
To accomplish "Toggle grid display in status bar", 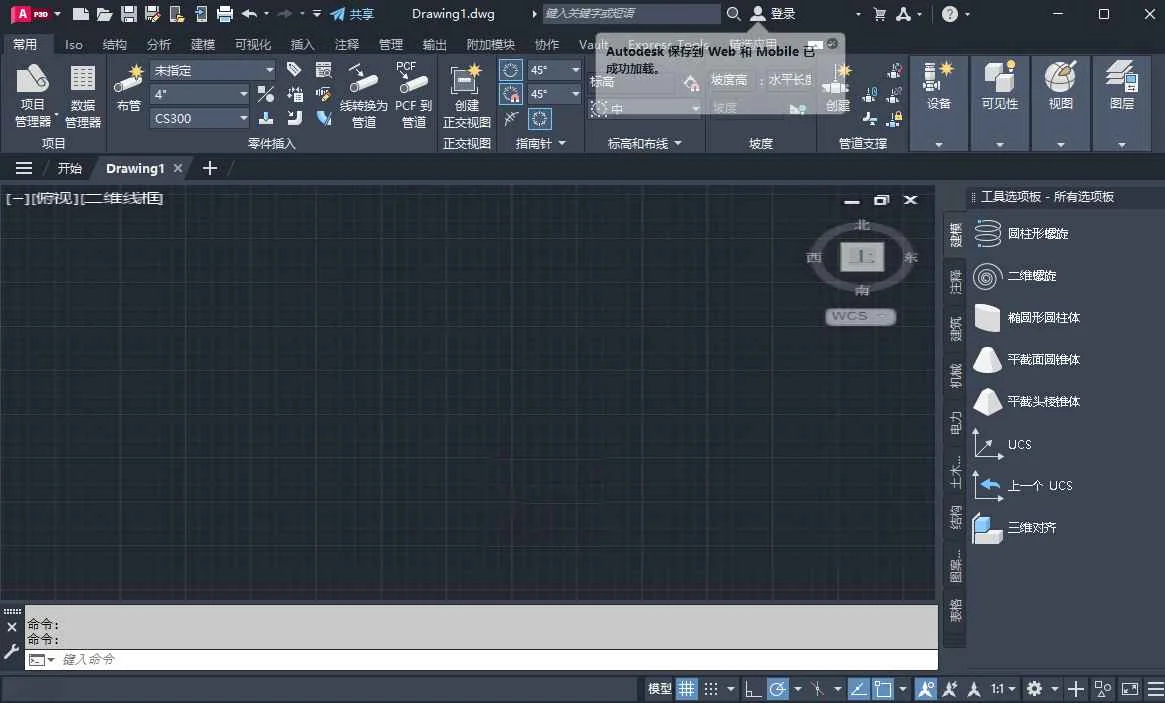I will [686, 689].
